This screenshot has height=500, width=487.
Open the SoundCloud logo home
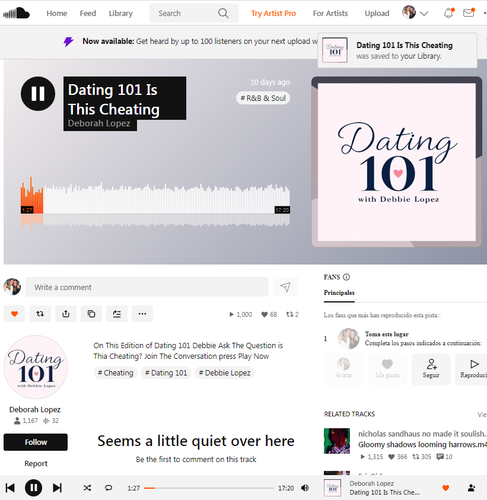[x=16, y=13]
